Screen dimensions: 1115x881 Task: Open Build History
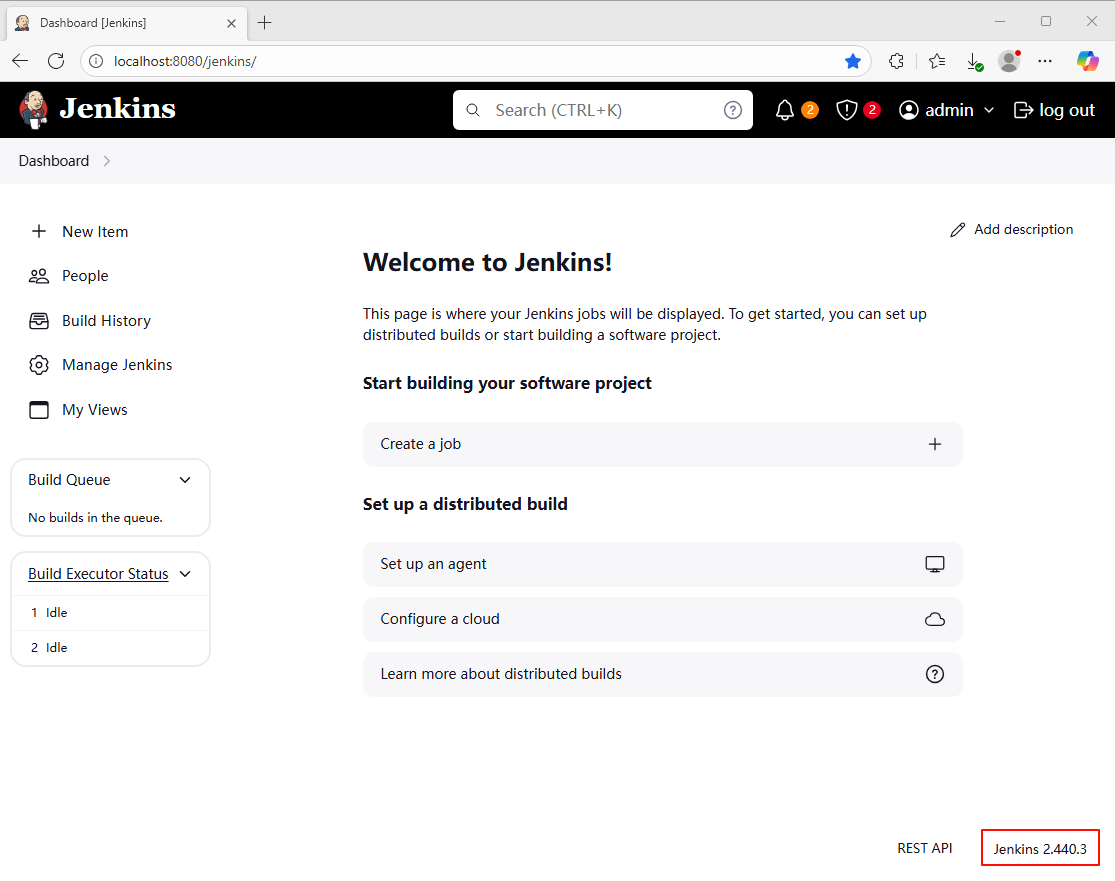[107, 321]
